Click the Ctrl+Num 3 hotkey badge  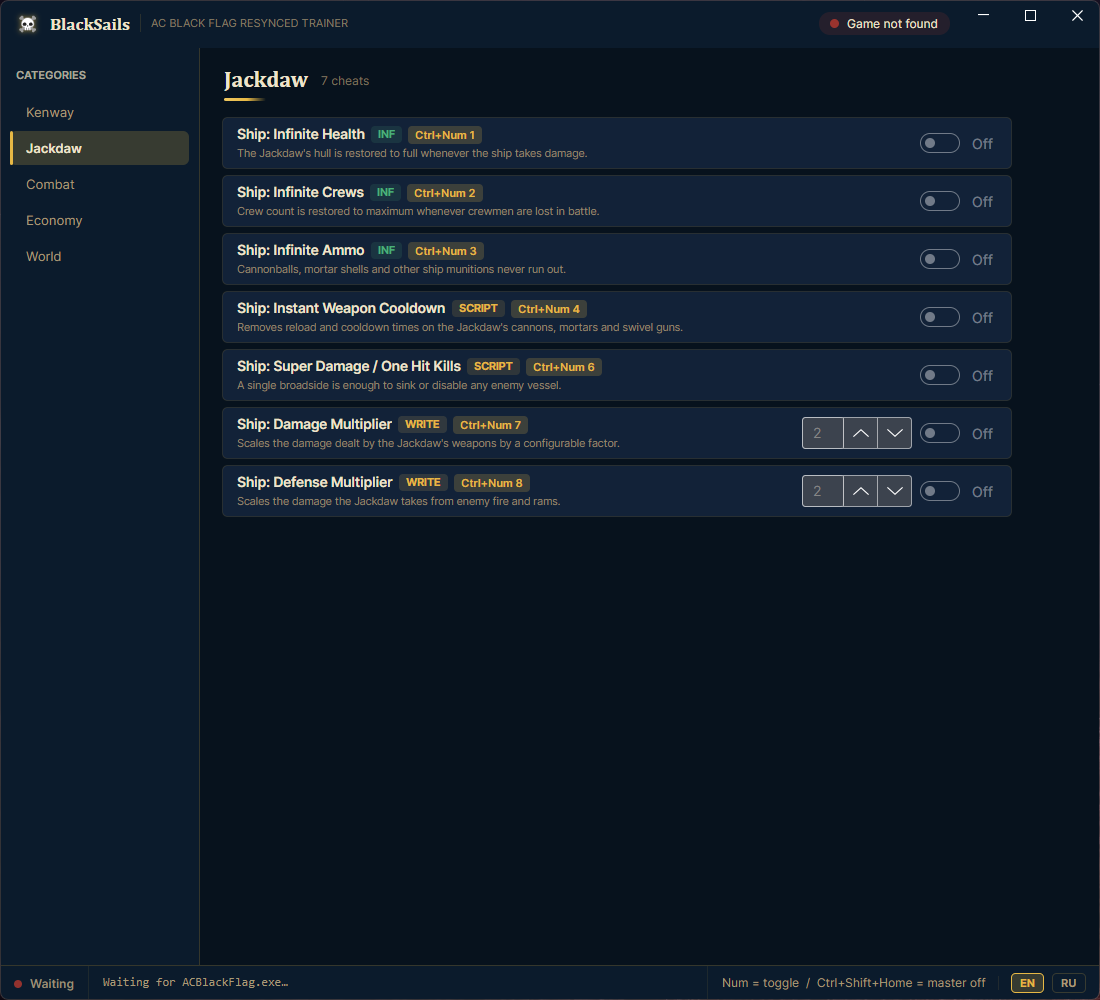(x=445, y=251)
